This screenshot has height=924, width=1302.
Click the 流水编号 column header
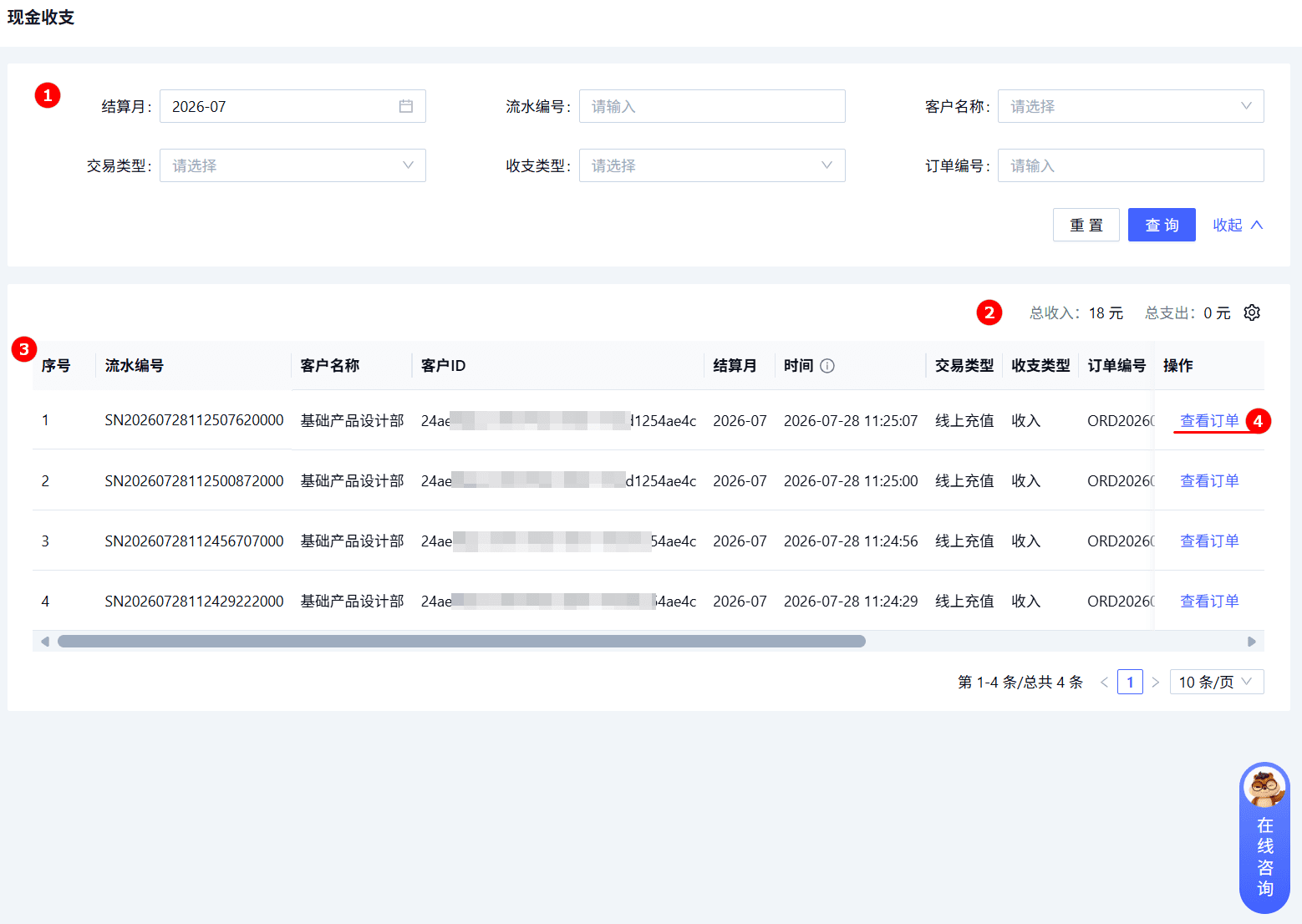(x=135, y=365)
